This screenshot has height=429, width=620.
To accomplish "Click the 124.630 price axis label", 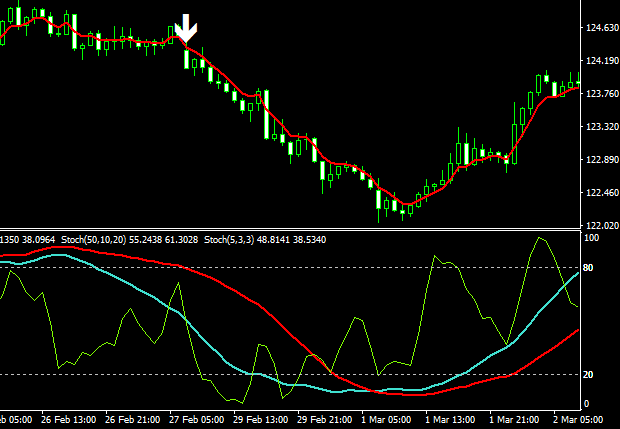I will (600, 28).
